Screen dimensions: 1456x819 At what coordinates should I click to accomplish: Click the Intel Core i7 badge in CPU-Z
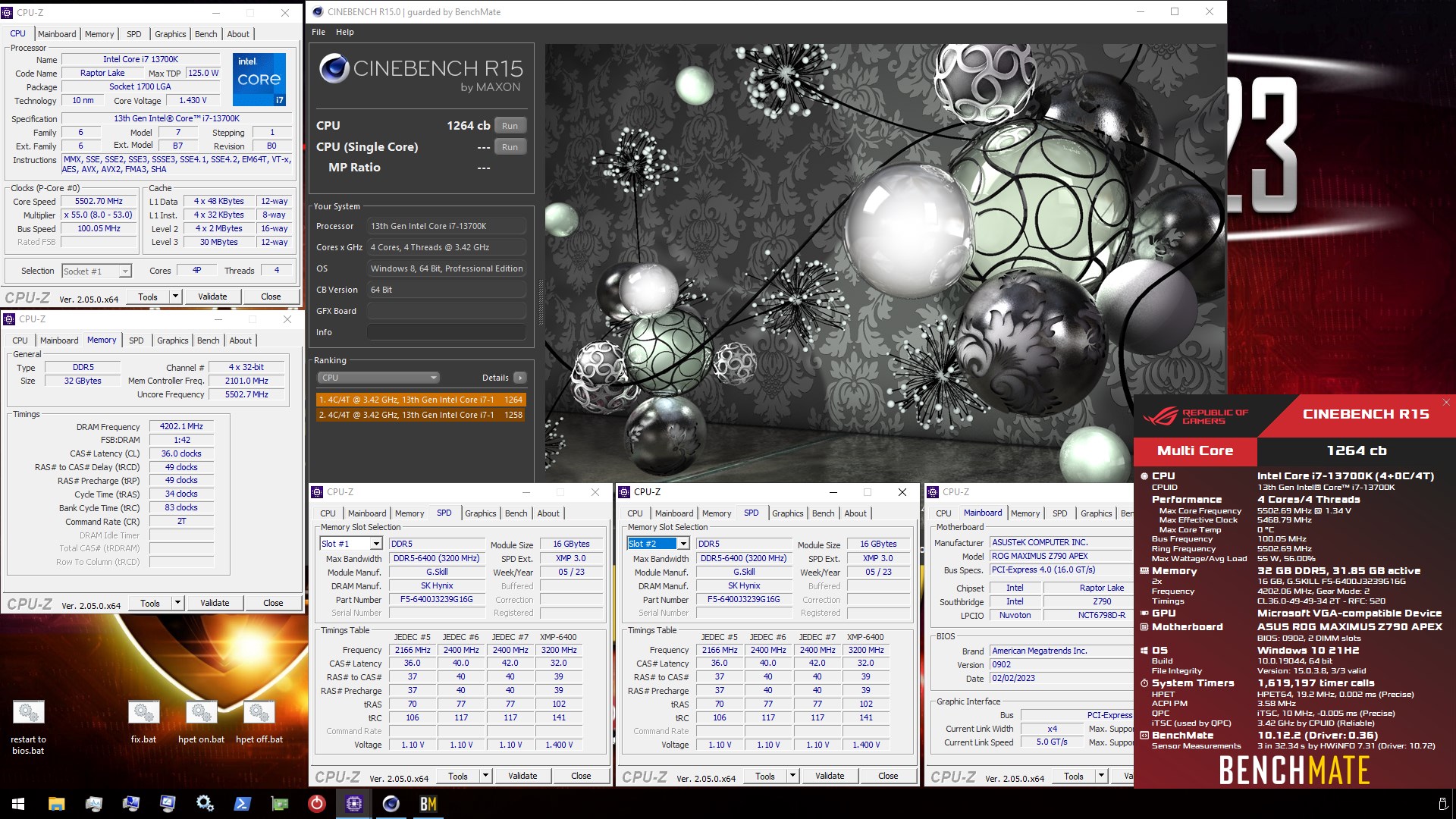[259, 79]
